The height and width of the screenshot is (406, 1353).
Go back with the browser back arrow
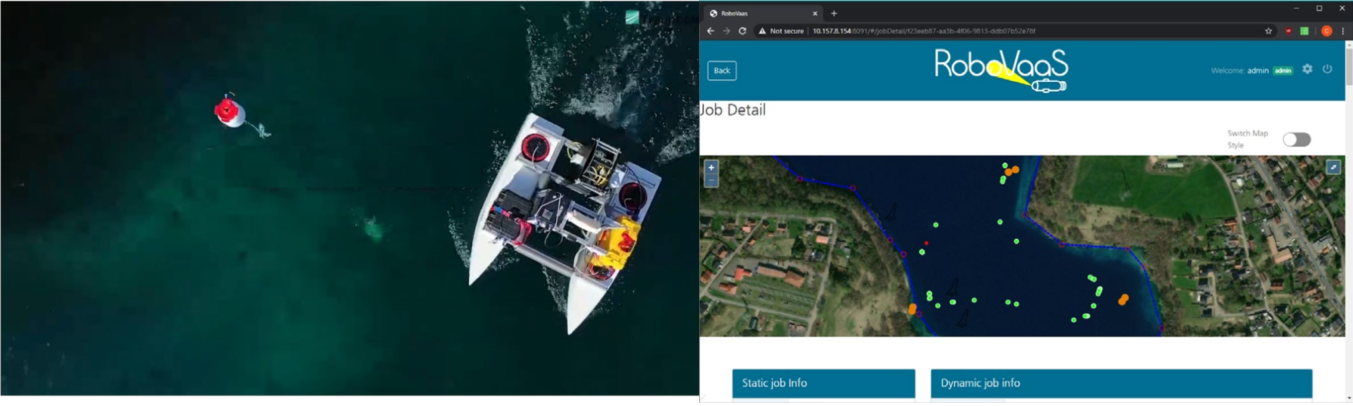coord(711,31)
